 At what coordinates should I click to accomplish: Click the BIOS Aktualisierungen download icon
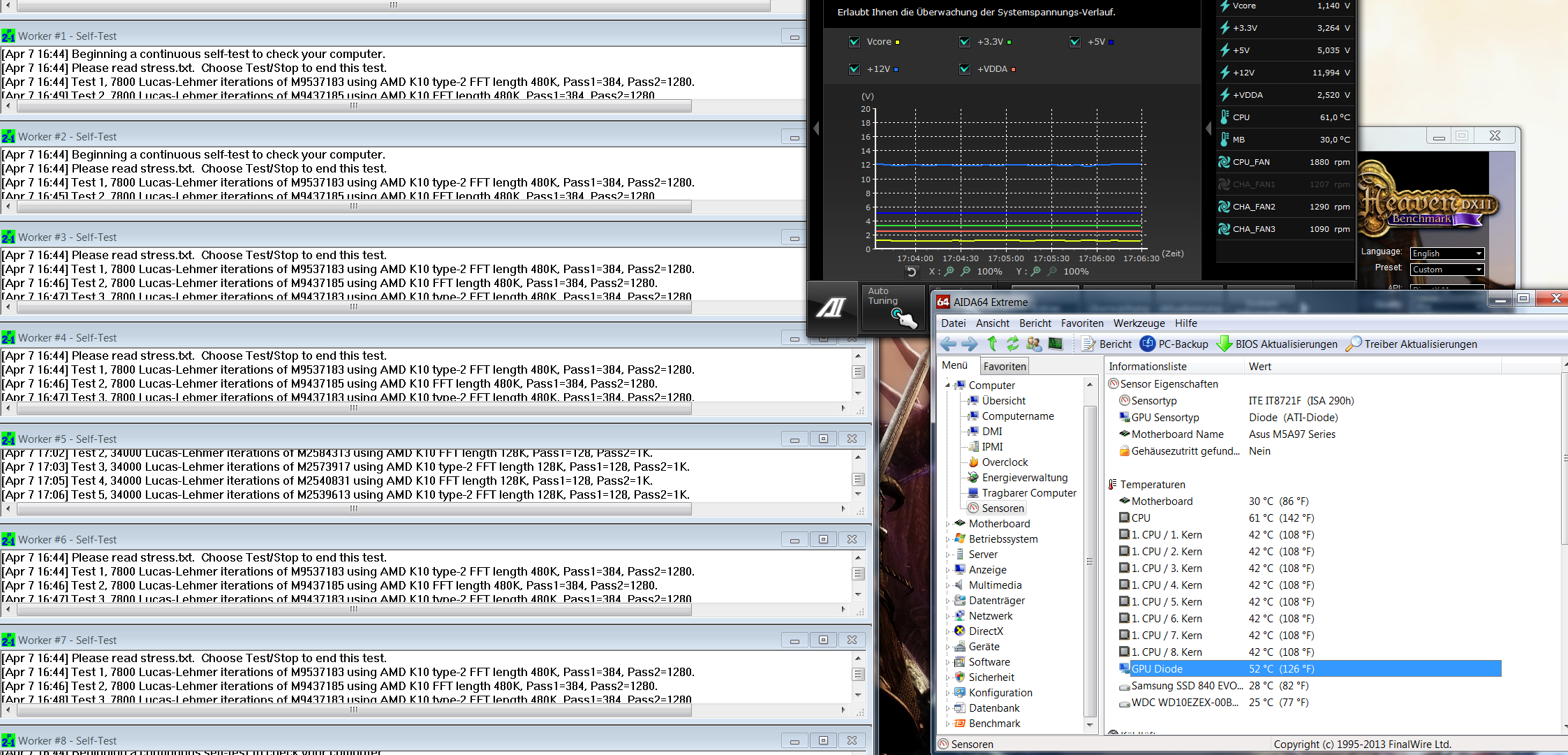1224,344
